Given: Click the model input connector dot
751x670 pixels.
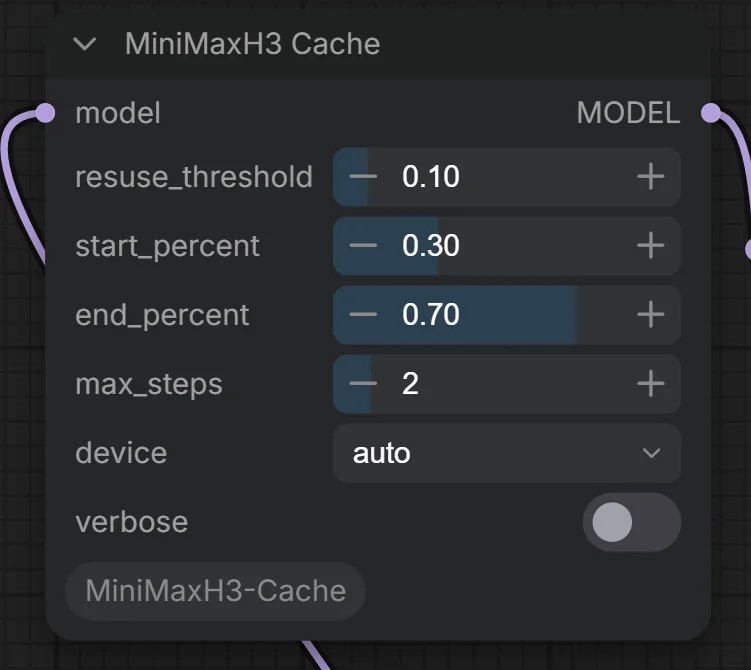Looking at the screenshot, I should (45, 113).
